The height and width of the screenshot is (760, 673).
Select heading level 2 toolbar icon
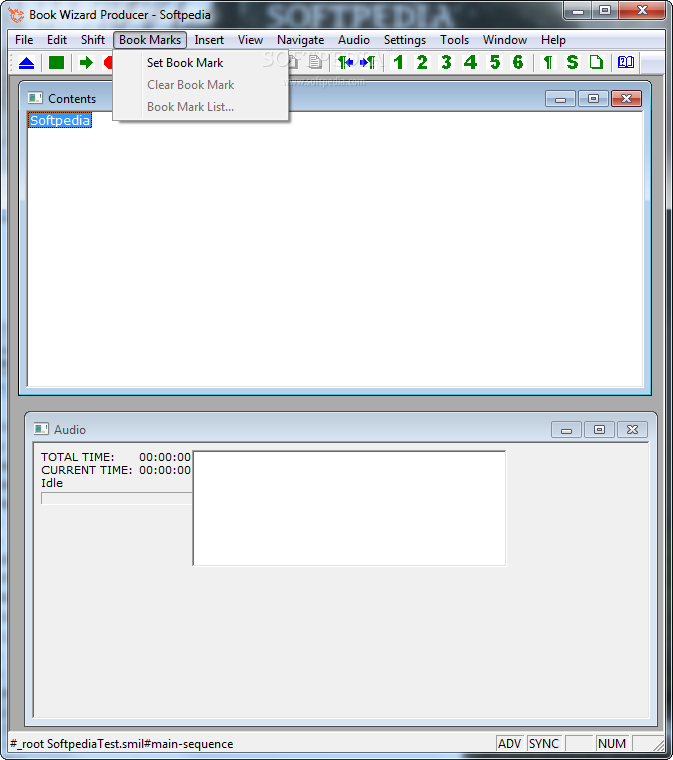pos(422,63)
